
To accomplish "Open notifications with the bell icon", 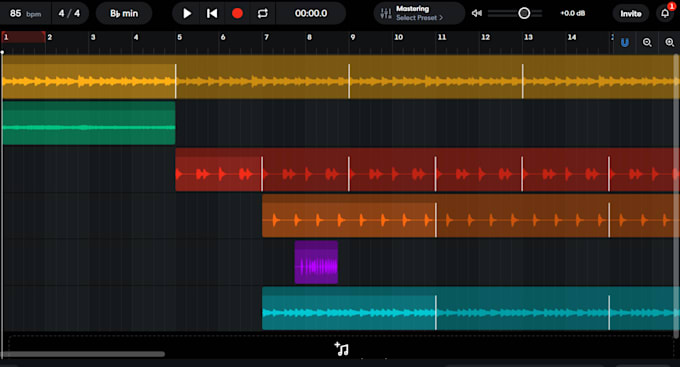I will 665,13.
